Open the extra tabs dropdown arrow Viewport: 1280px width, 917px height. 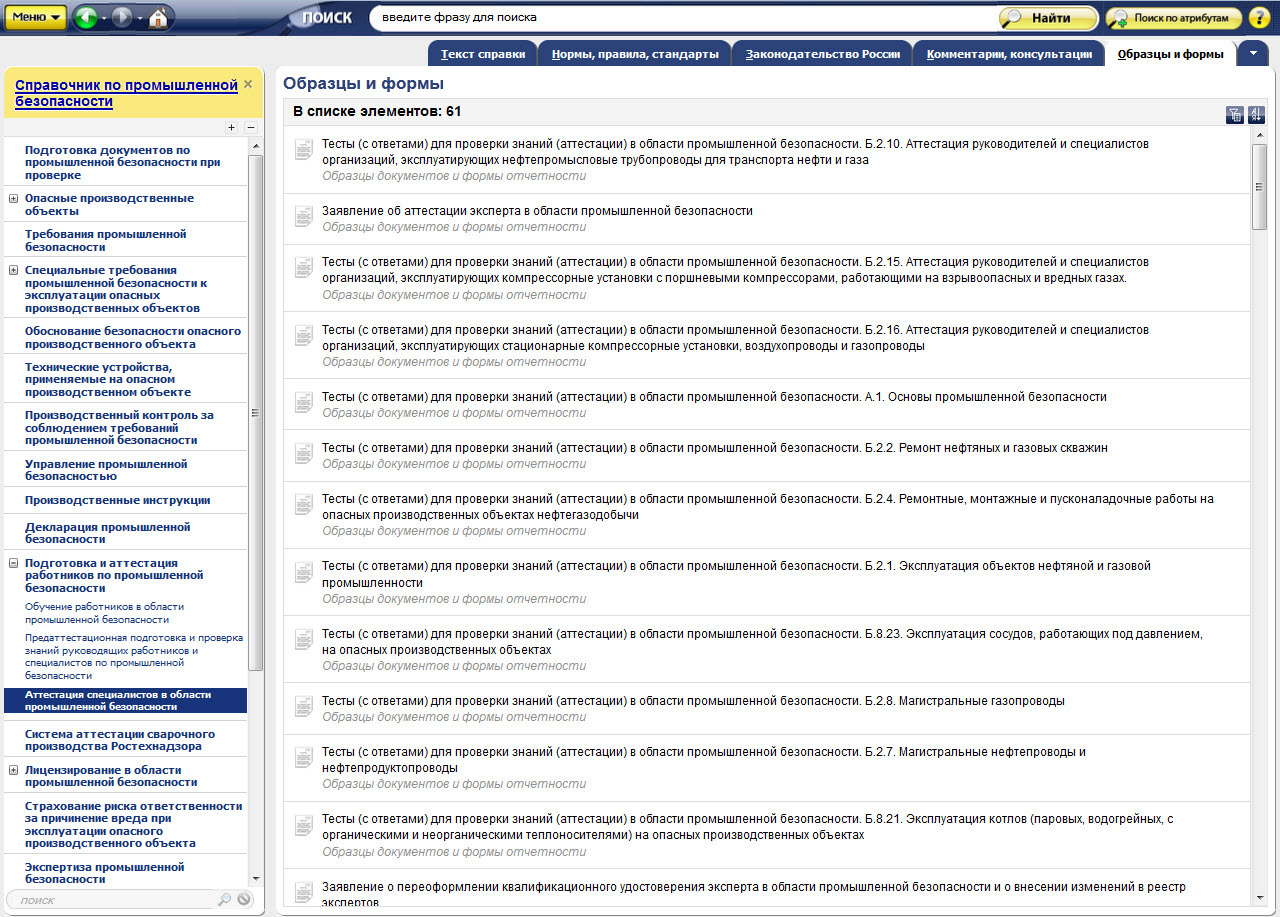pos(1252,54)
